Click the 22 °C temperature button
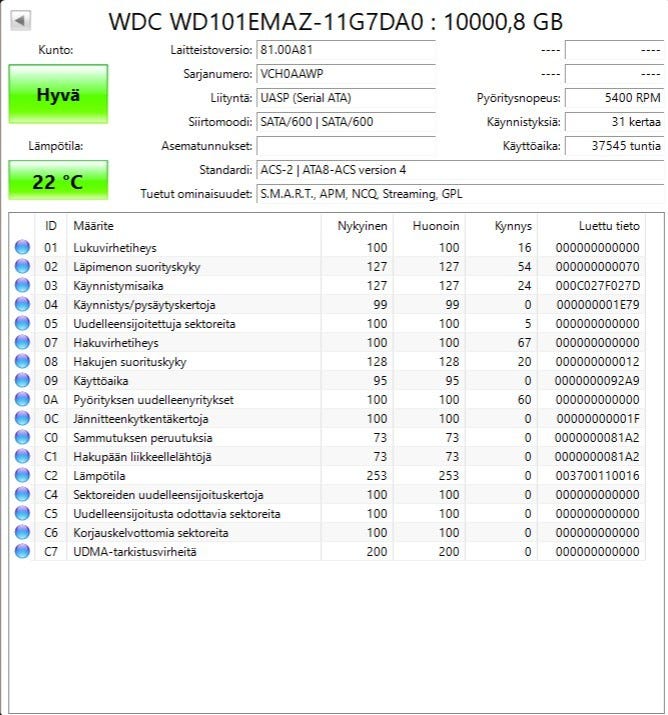Screen dimensions: 668x715 point(58,180)
